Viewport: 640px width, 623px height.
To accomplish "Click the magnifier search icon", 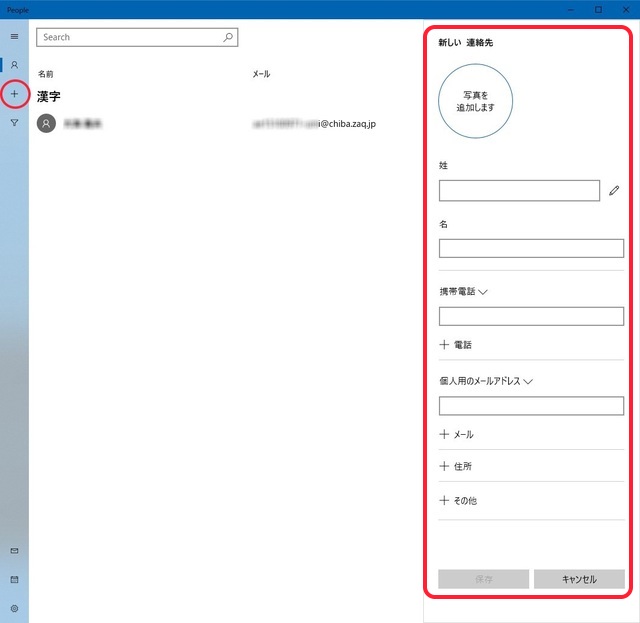I will (228, 37).
